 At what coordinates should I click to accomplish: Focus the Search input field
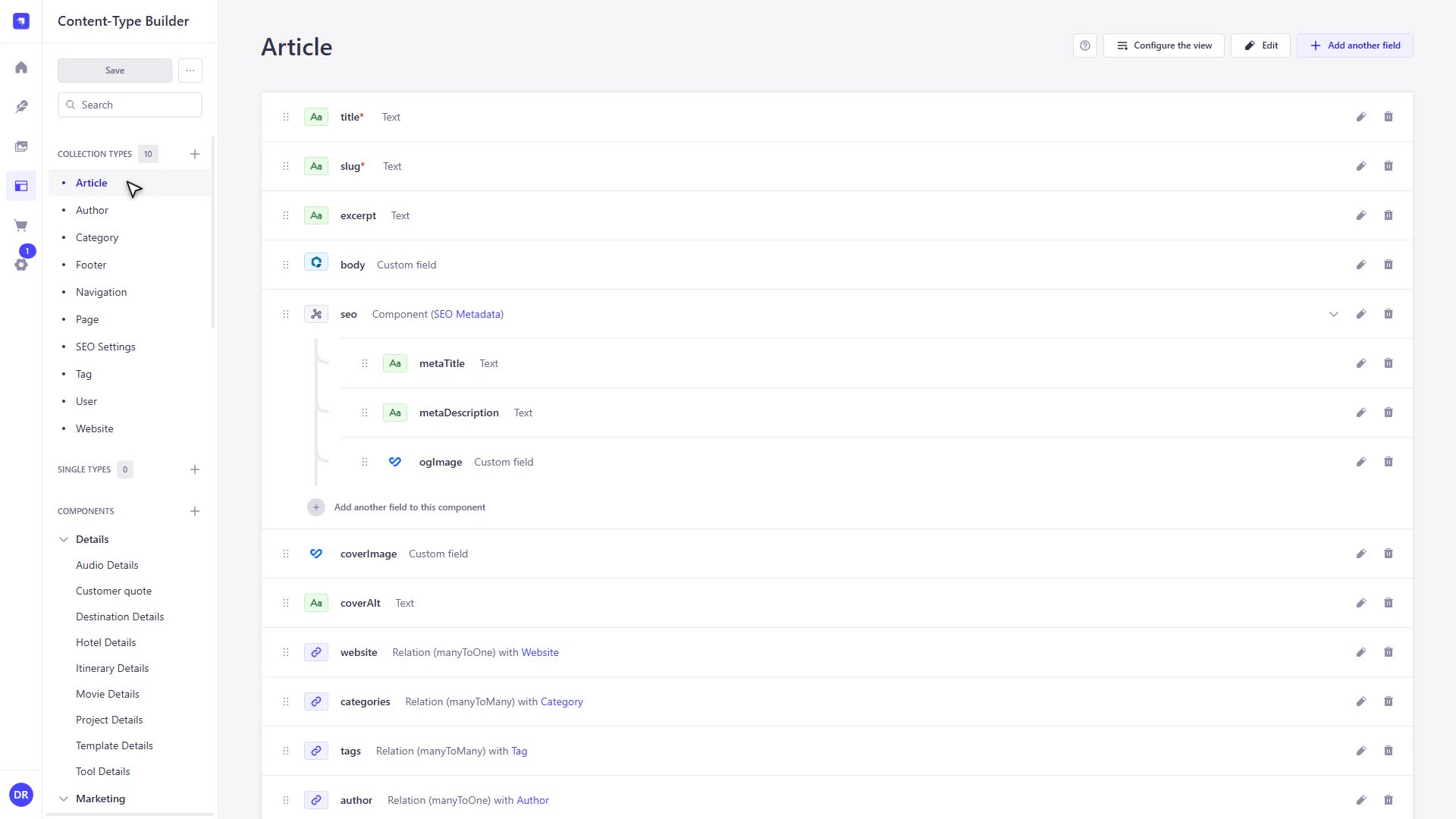pyautogui.click(x=130, y=105)
